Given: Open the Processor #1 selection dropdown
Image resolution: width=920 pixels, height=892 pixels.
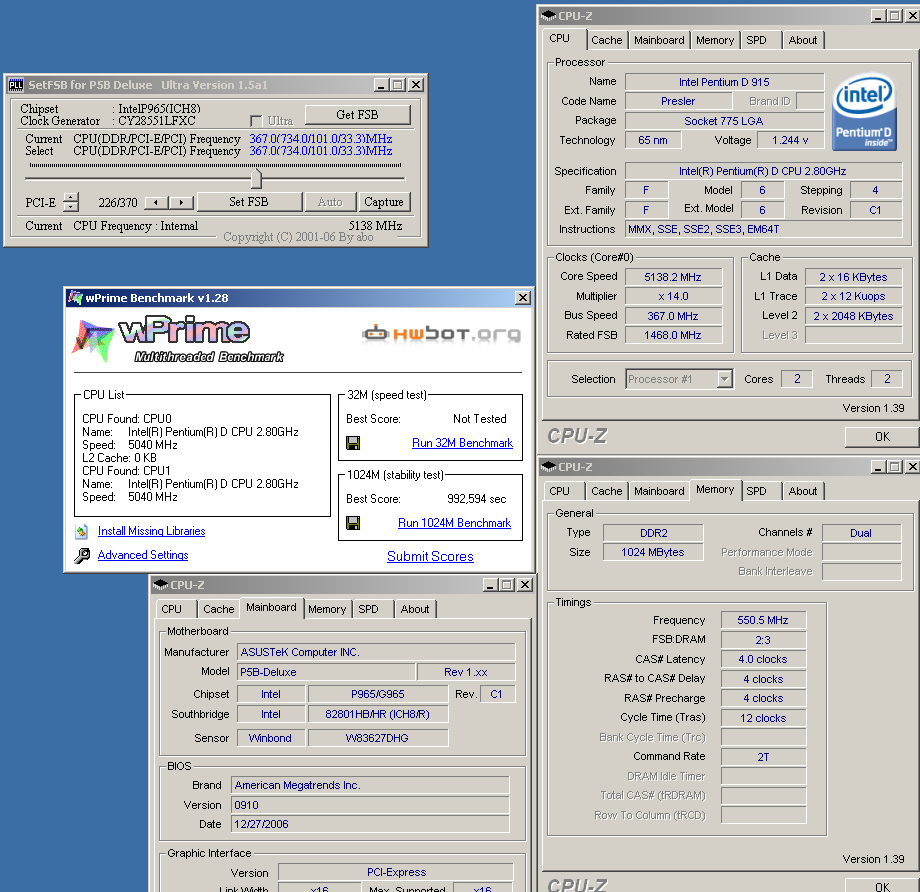Looking at the screenshot, I should click(x=725, y=379).
